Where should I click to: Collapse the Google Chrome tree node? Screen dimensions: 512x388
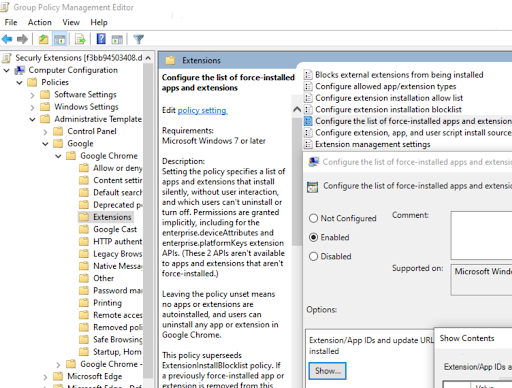(x=58, y=156)
